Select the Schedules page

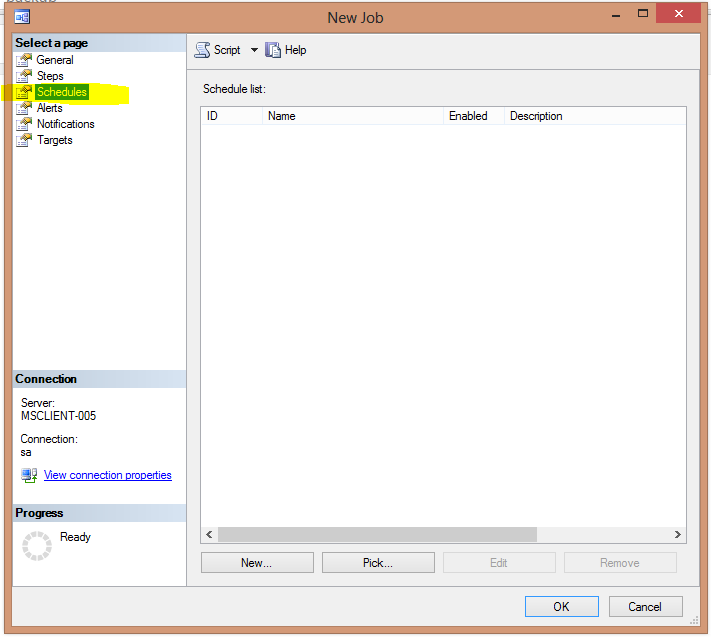click(62, 92)
